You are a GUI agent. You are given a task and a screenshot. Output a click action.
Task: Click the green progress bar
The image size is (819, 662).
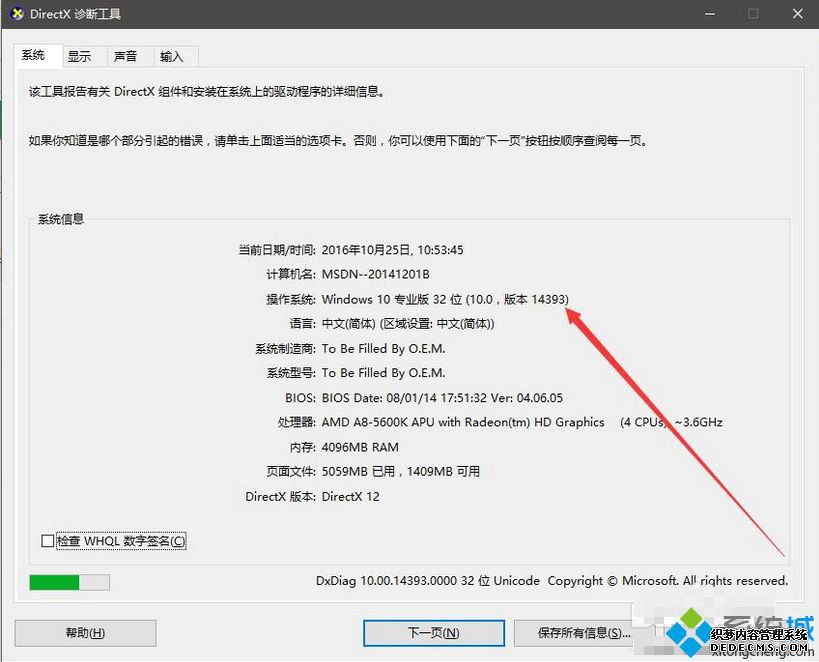(69, 582)
